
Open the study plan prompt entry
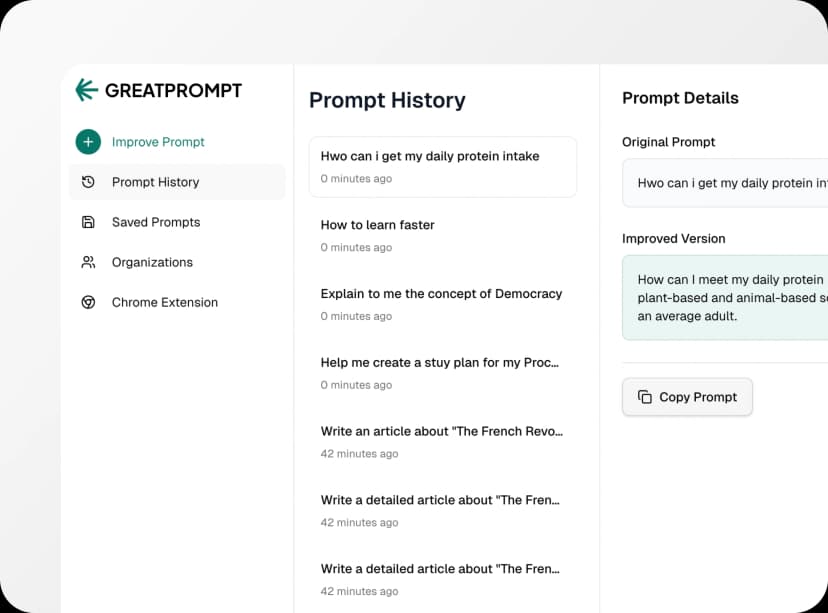tap(442, 373)
